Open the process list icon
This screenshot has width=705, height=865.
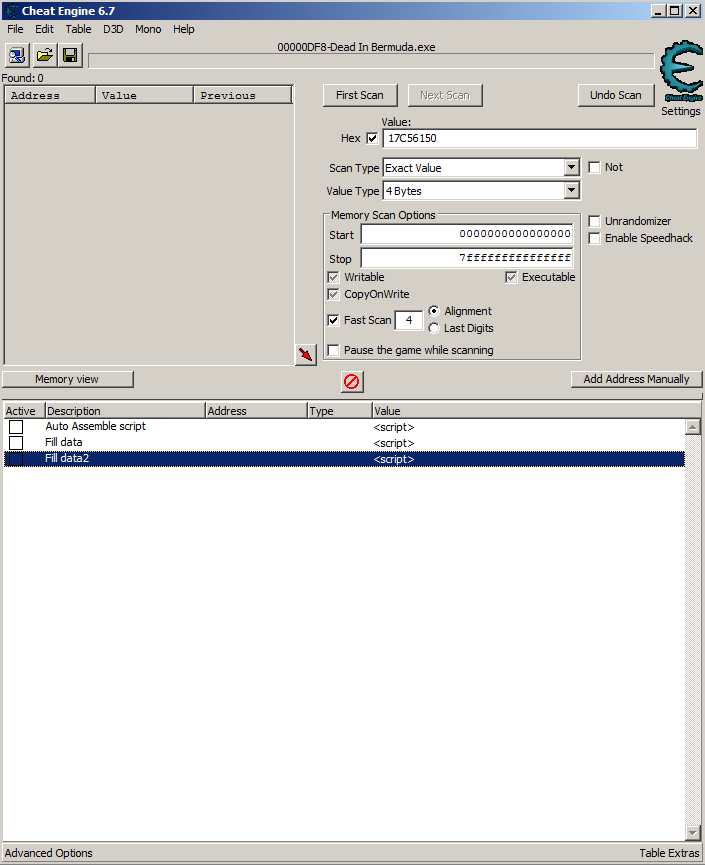17,55
